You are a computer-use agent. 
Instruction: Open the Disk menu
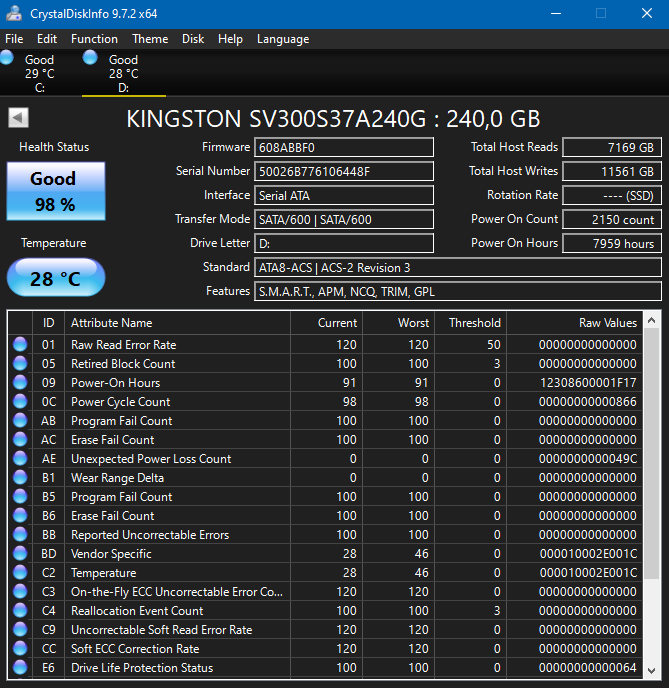point(193,39)
